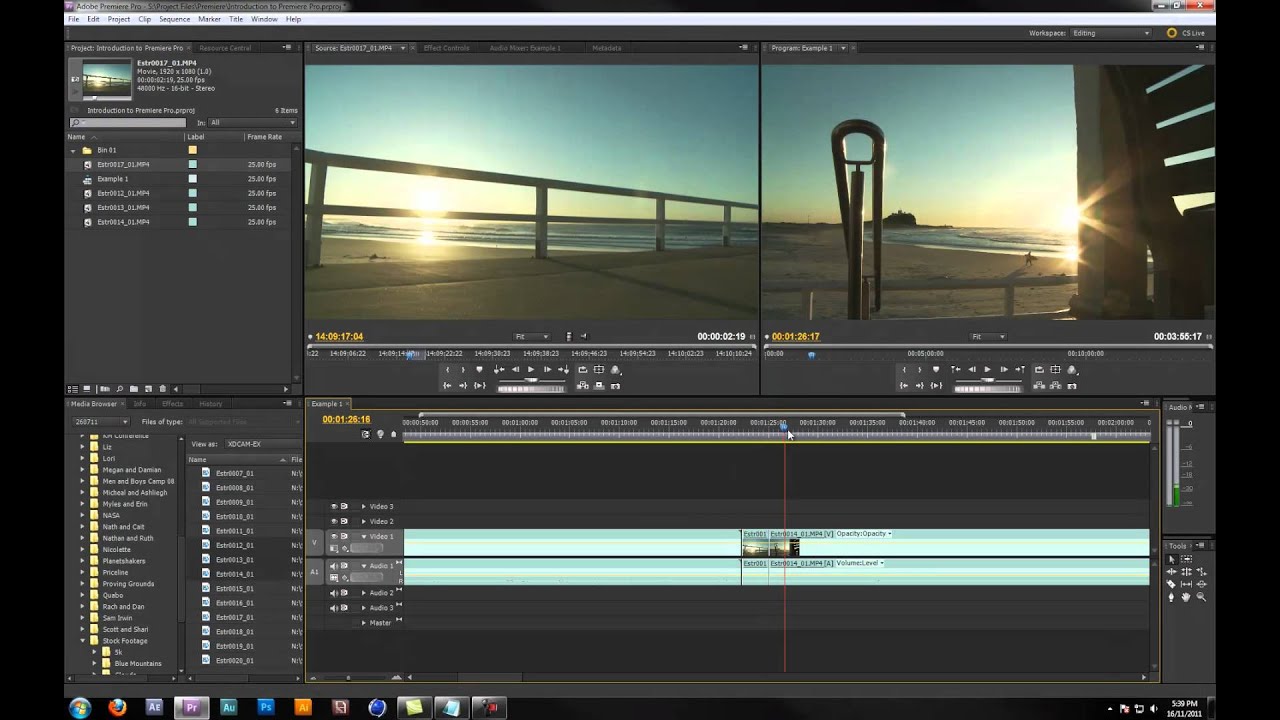
Task: Click the Snap icon in timeline header
Action: pyautogui.click(x=365, y=434)
